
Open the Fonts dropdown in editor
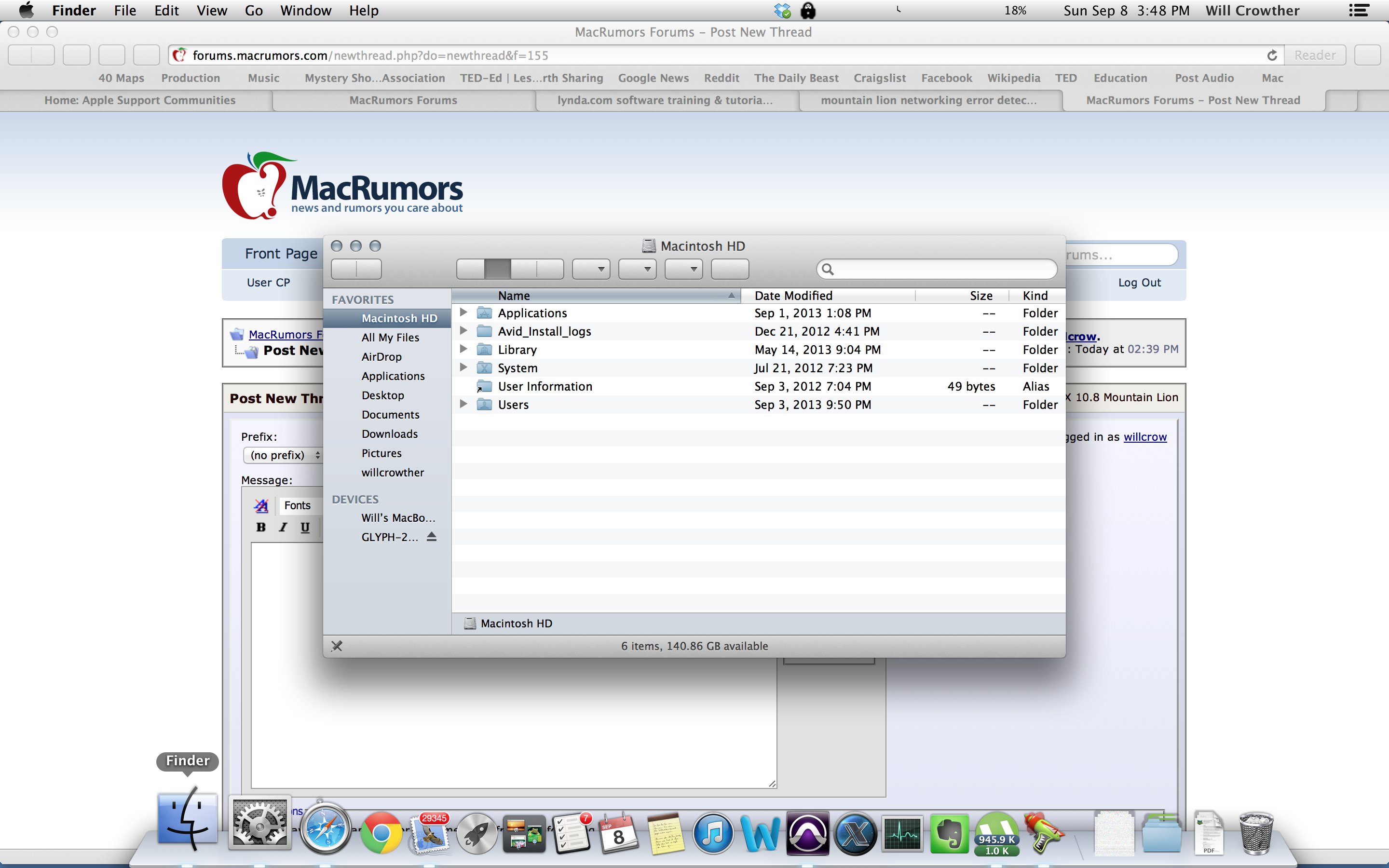coord(300,505)
